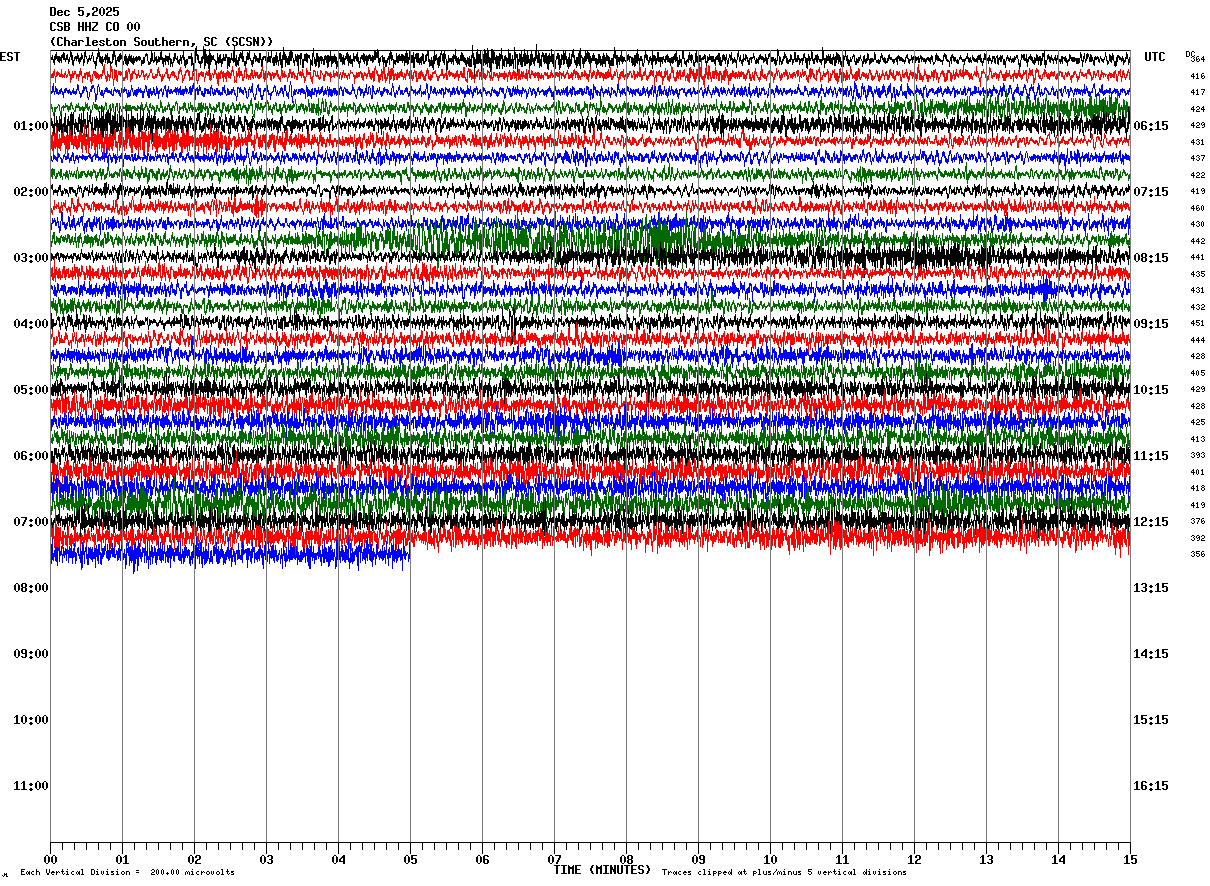
Task: Click the DC offset value 356
Action: pyautogui.click(x=1198, y=555)
